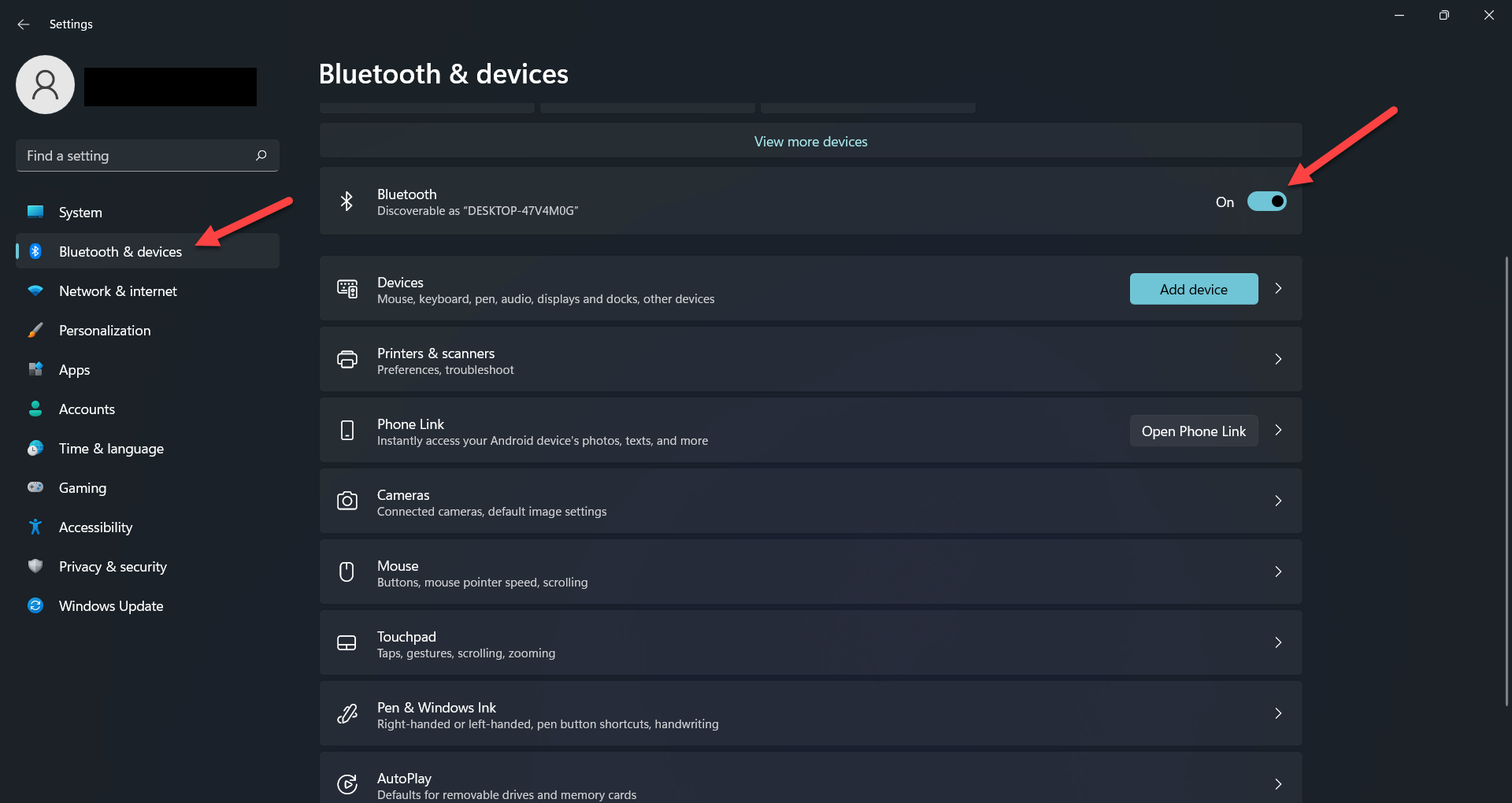
Task: Click the View more devices link
Action: 810,142
